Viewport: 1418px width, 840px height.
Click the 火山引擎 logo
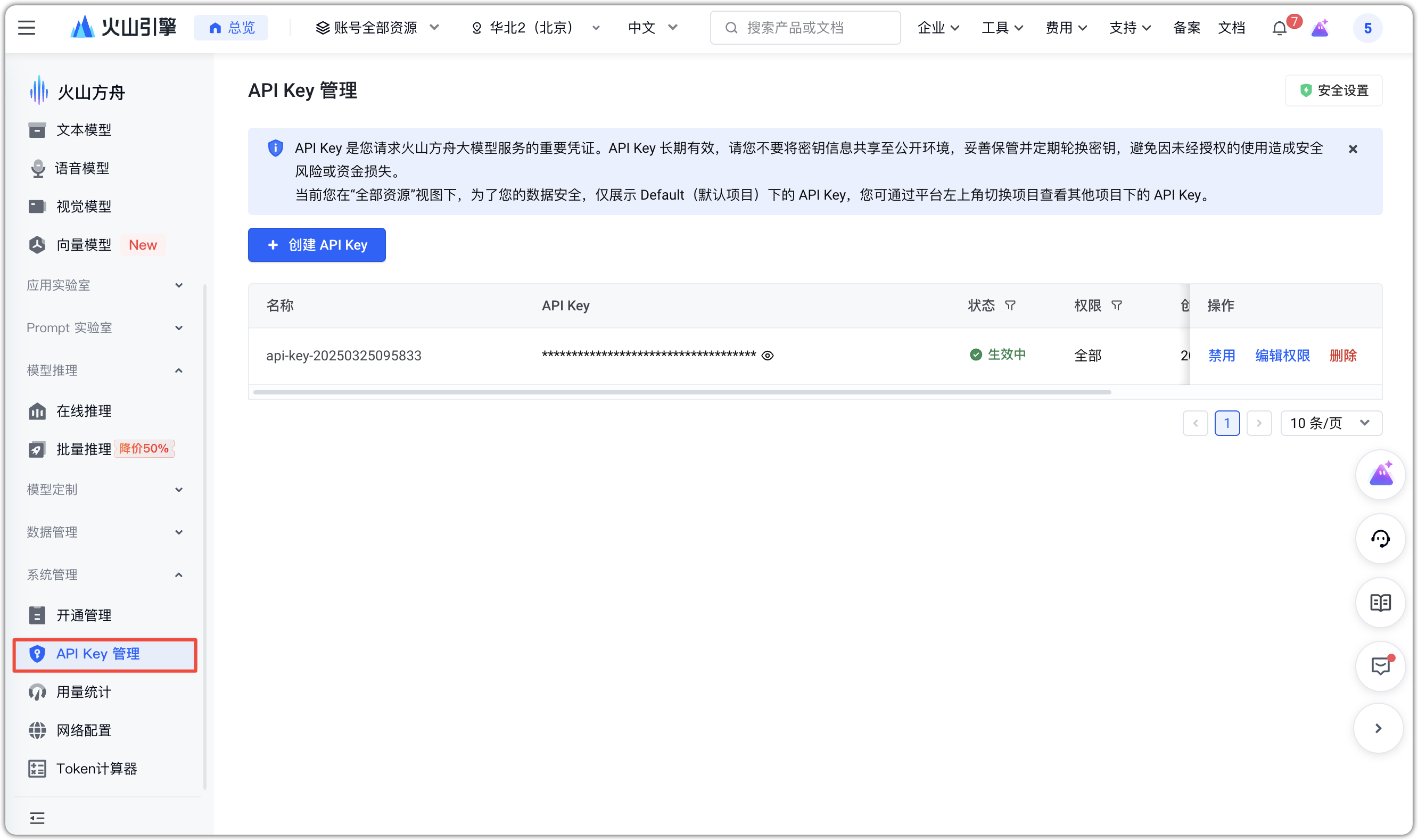tap(123, 27)
